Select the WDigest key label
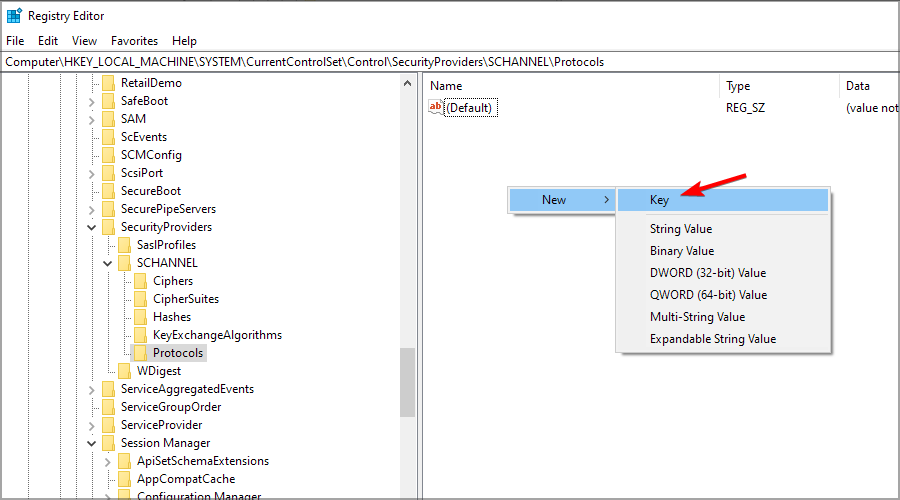The height and width of the screenshot is (500, 900). [x=159, y=371]
